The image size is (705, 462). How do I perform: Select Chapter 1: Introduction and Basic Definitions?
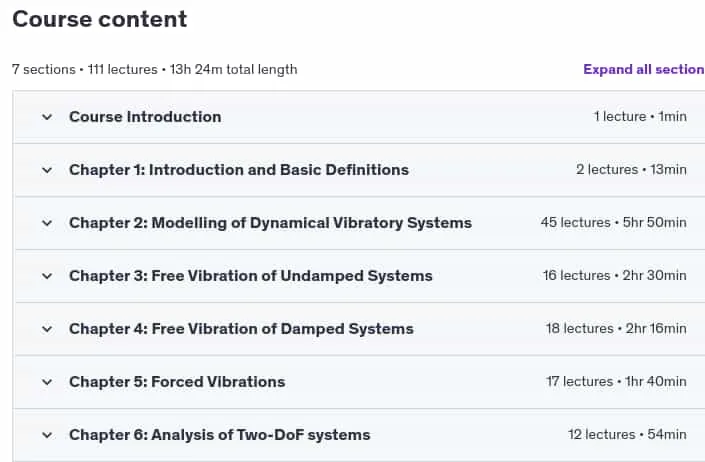239,170
